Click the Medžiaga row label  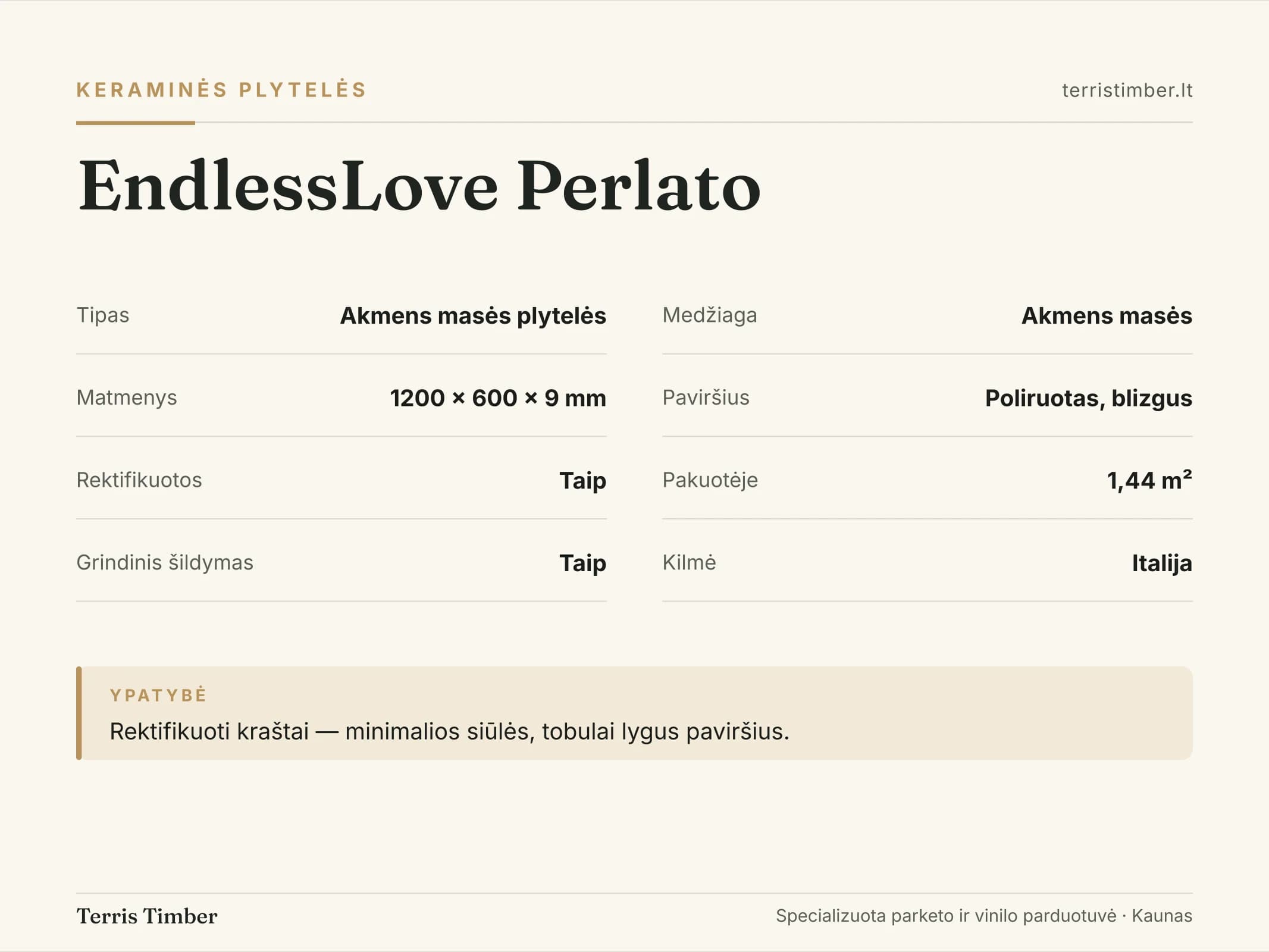pyautogui.click(x=710, y=315)
